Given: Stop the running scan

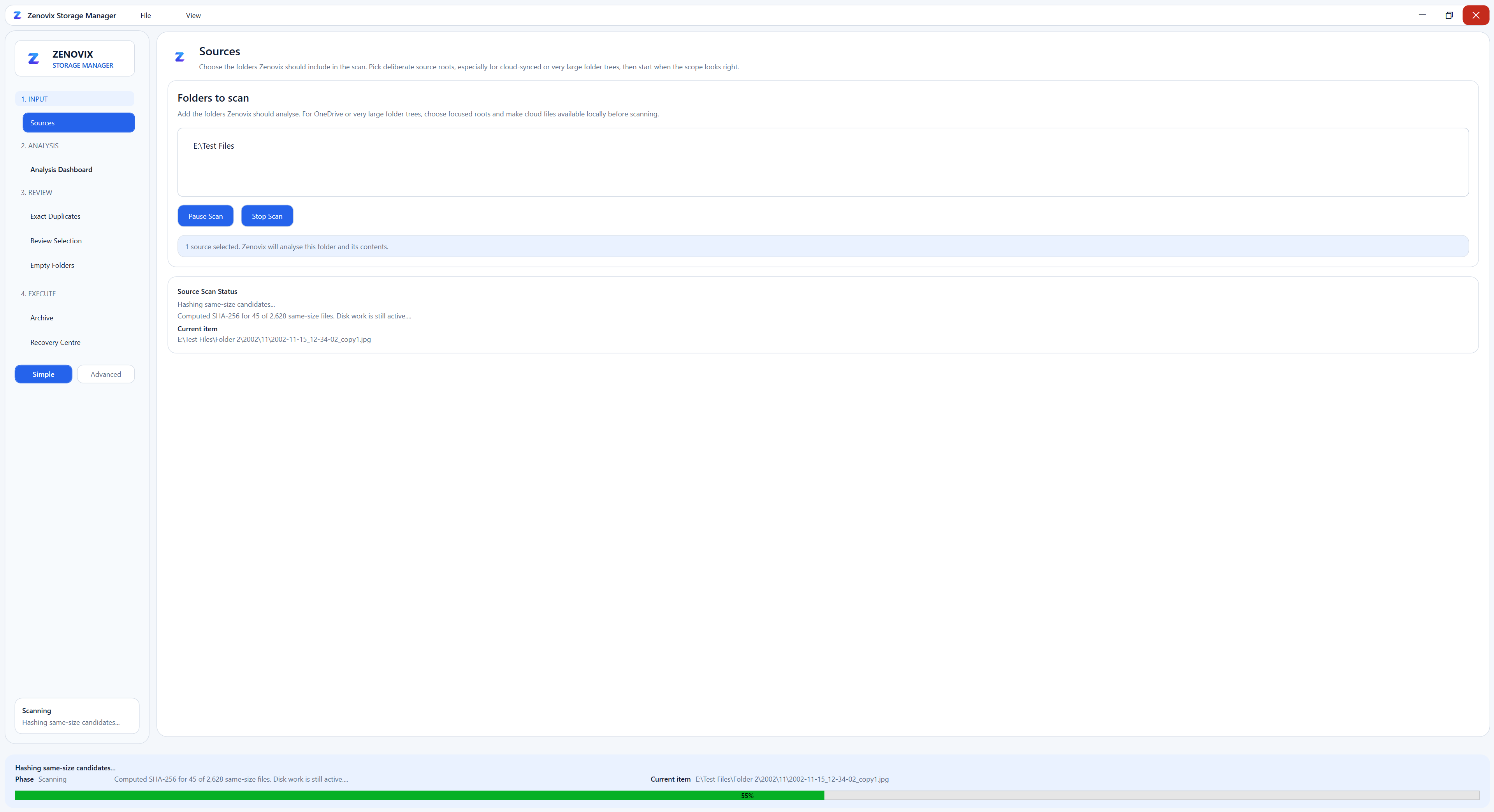Looking at the screenshot, I should point(267,216).
